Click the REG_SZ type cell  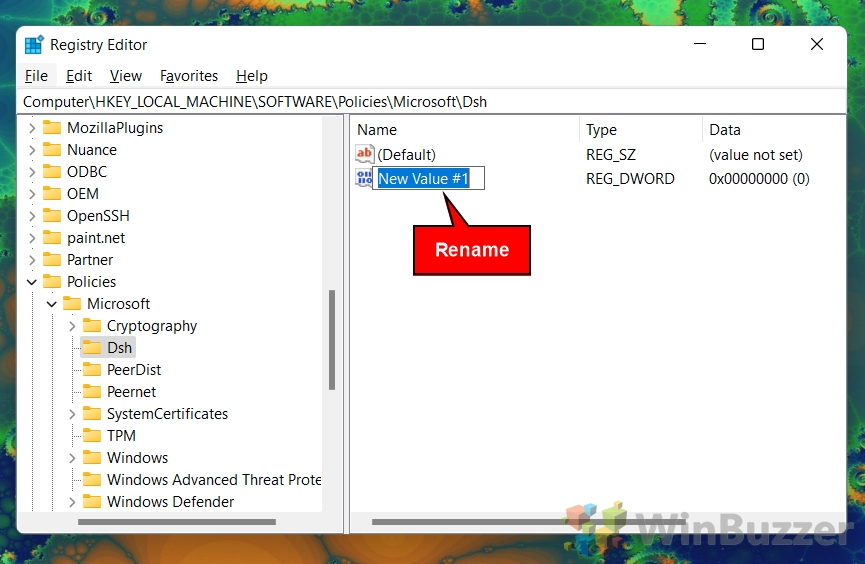click(x=611, y=155)
